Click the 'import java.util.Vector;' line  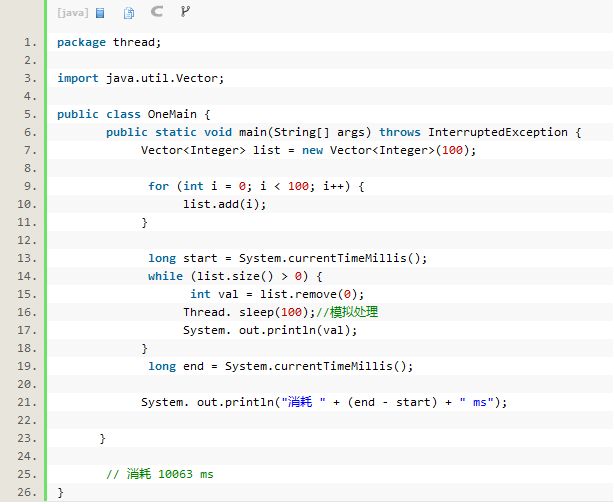(x=141, y=78)
